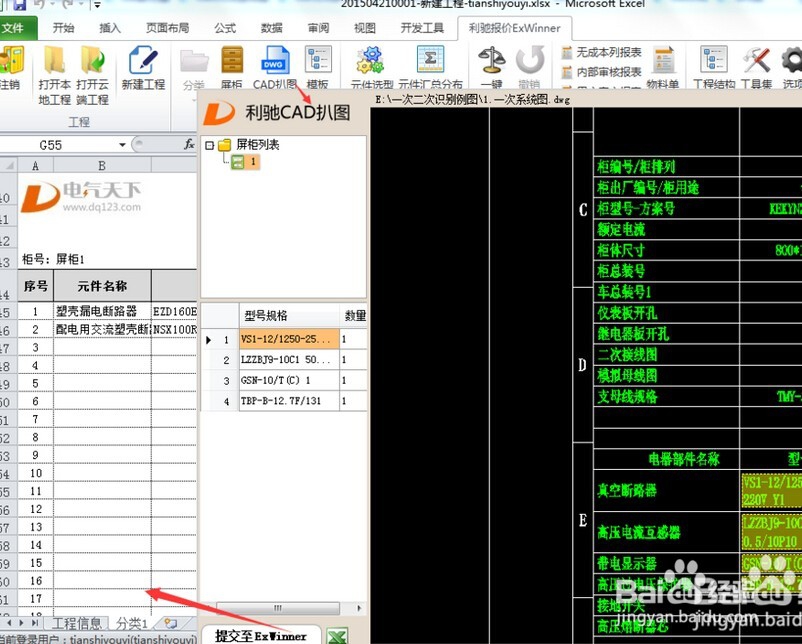
Task: Open the 模板 template icon
Action: coord(318,60)
